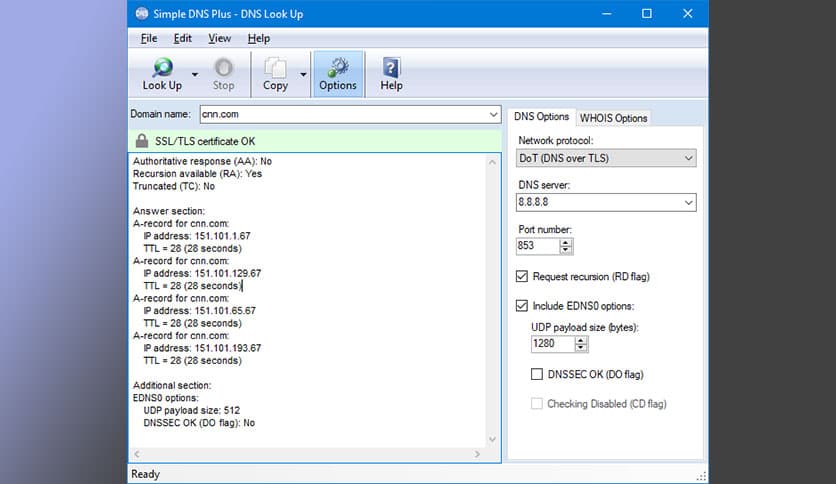Click the results scroll down arrow
The height and width of the screenshot is (484, 836).
(x=492, y=439)
